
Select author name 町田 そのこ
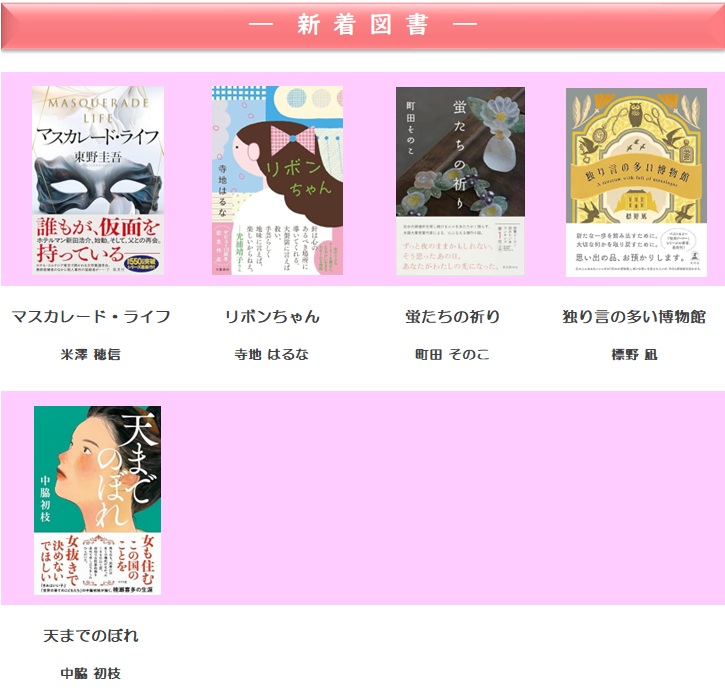point(452,354)
